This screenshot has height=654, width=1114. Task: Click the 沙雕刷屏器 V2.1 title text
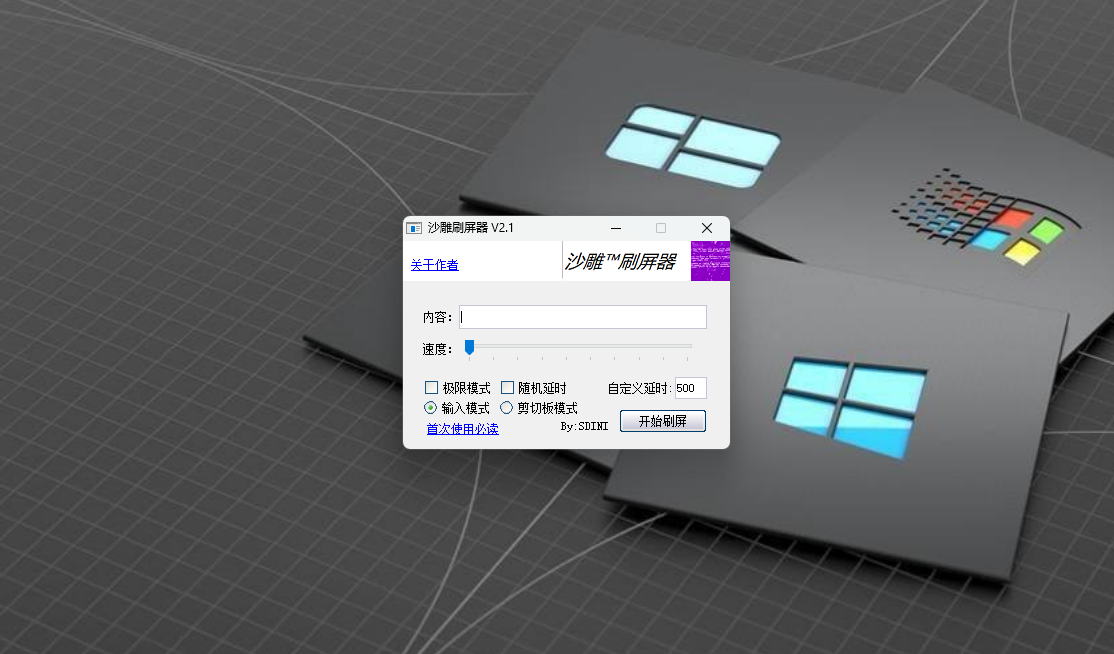(x=470, y=228)
